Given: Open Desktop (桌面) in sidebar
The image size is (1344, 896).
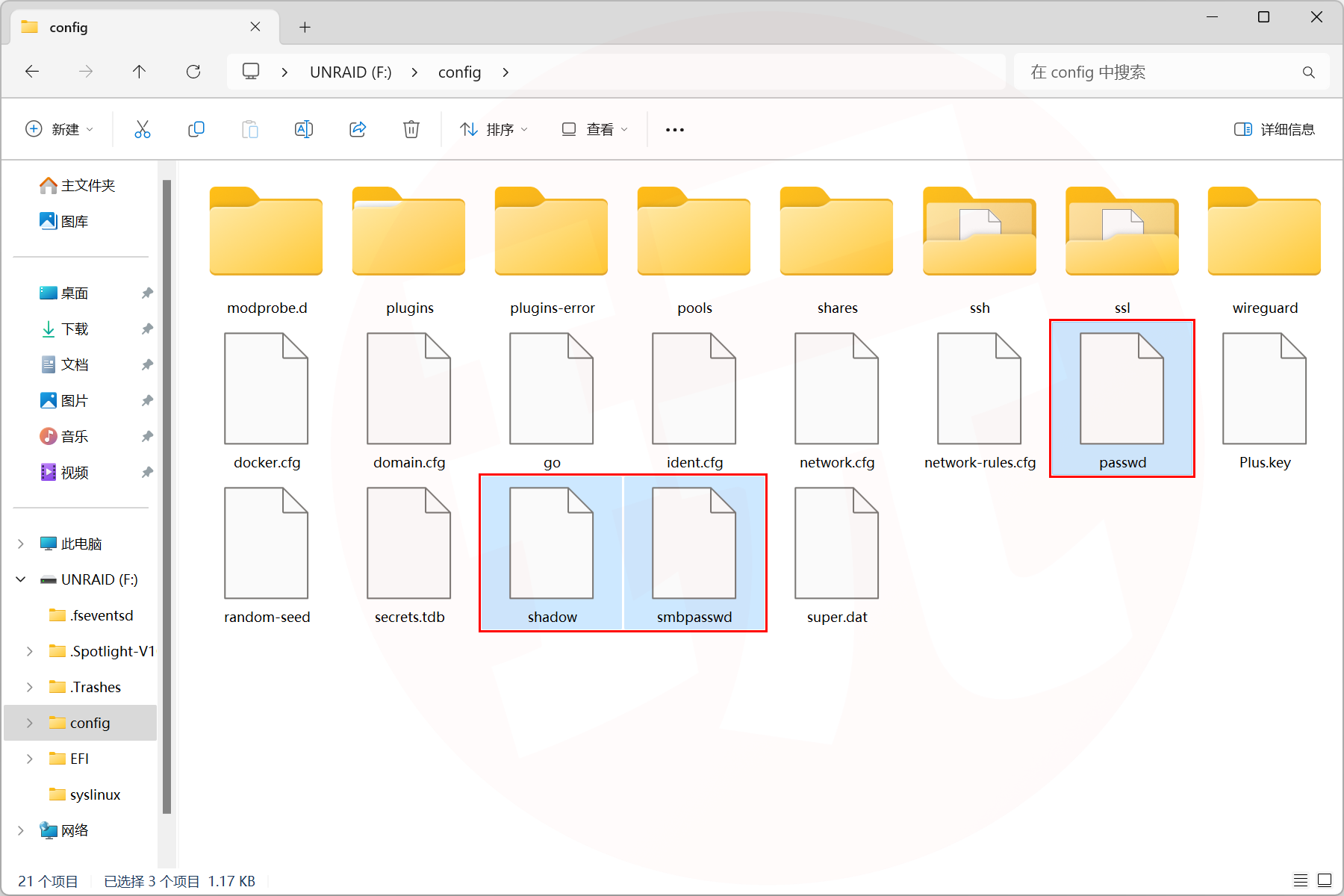Looking at the screenshot, I should 65,293.
